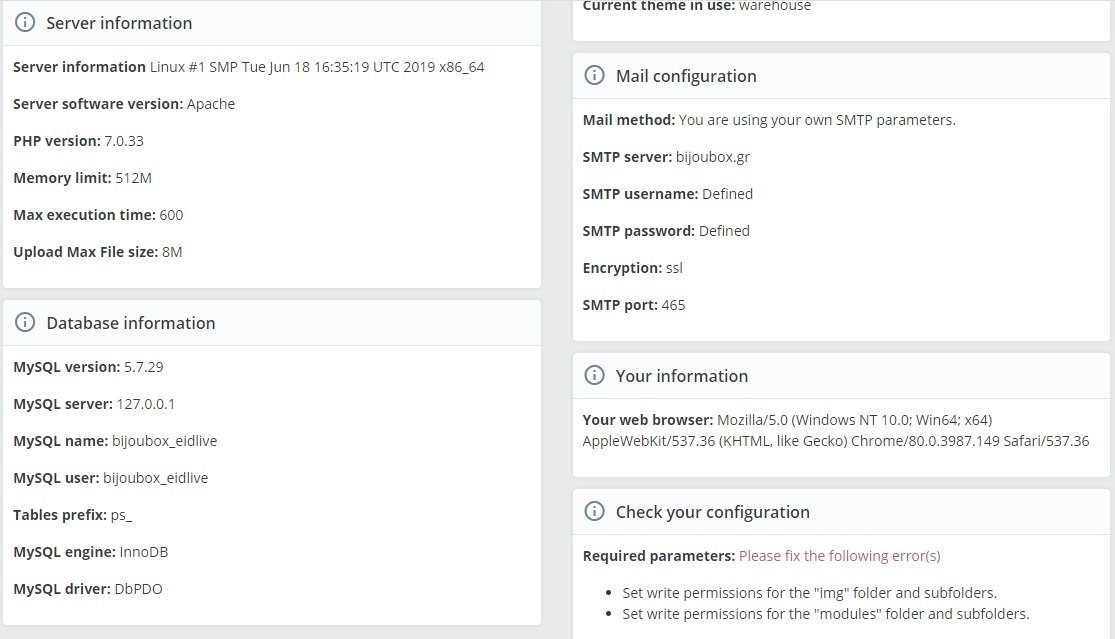Click the Database information info icon
Screen dimensions: 1115x639
coord(26,323)
